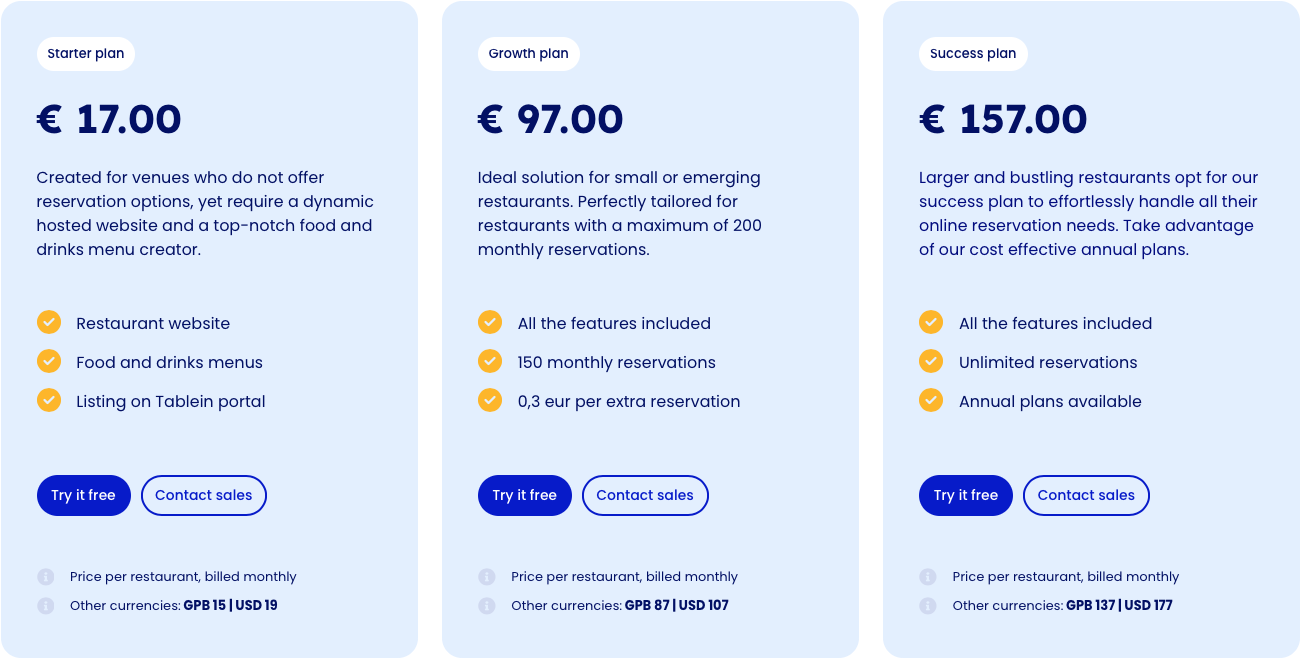Contact sales for the Growth plan
Viewport: 1301px width, 660px height.
click(645, 495)
